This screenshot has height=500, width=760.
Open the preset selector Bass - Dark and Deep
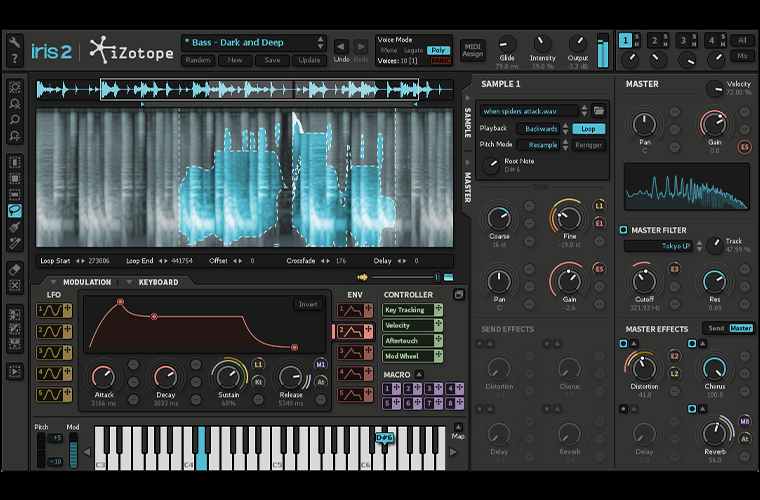pos(253,43)
